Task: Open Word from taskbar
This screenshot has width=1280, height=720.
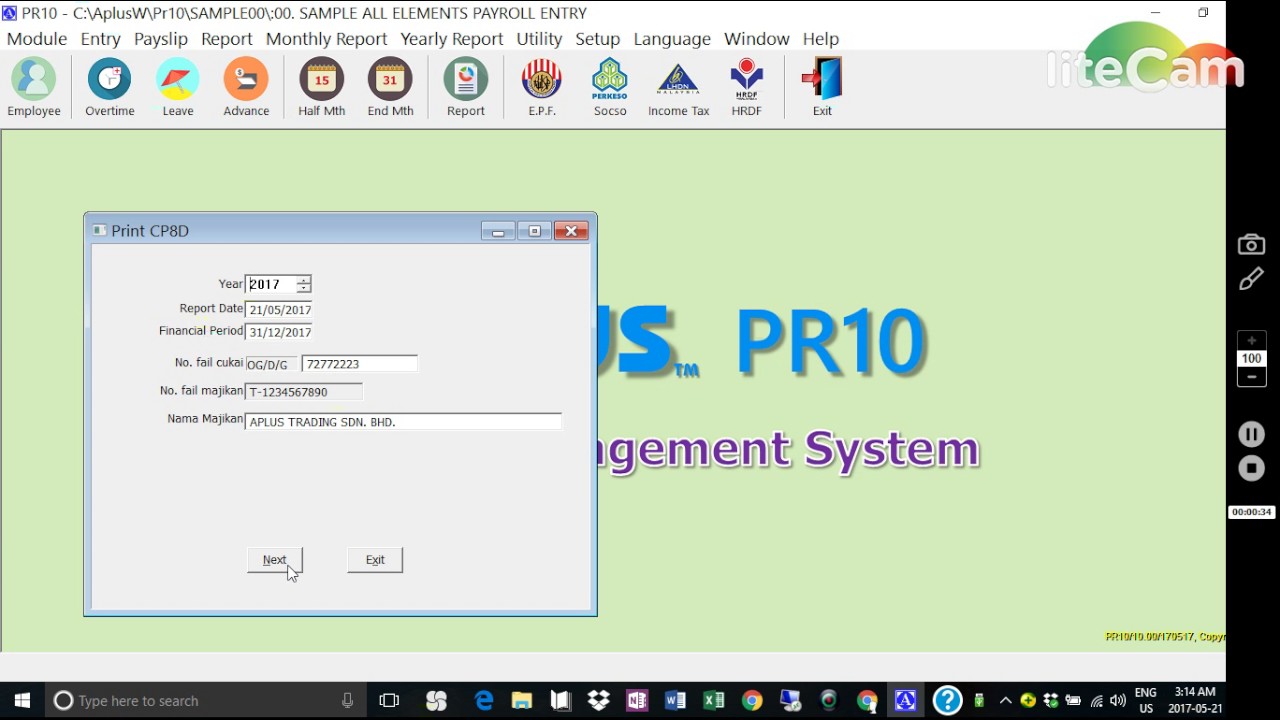Action: point(675,701)
